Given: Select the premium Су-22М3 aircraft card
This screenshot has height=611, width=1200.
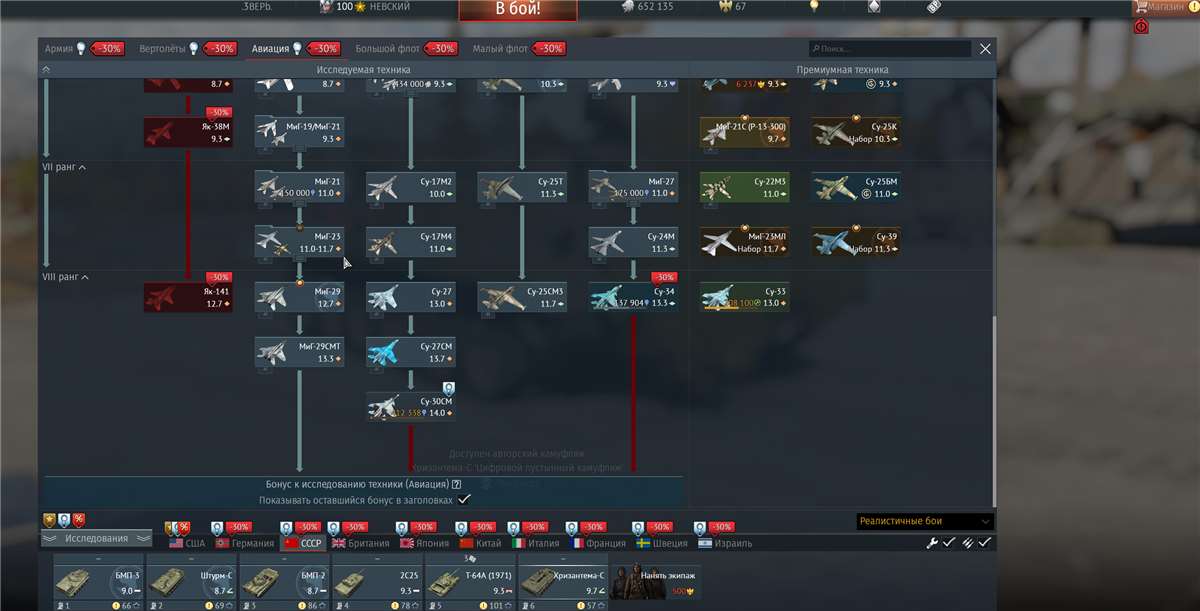Looking at the screenshot, I should [744, 187].
